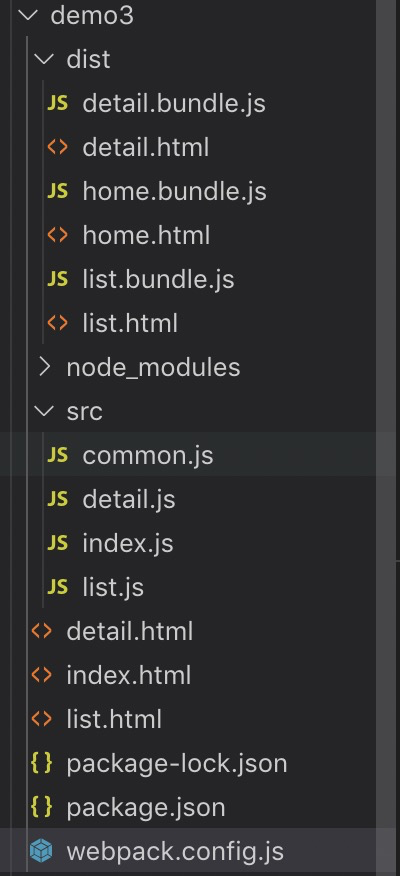This screenshot has width=400, height=876.
Task: Click the JS icon beside home.bundle.js
Action: coord(58,191)
